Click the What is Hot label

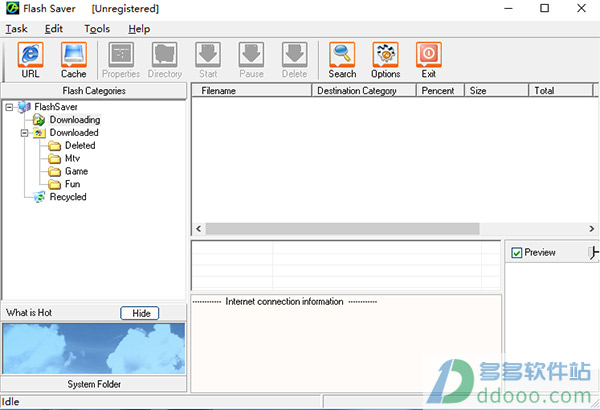29,313
